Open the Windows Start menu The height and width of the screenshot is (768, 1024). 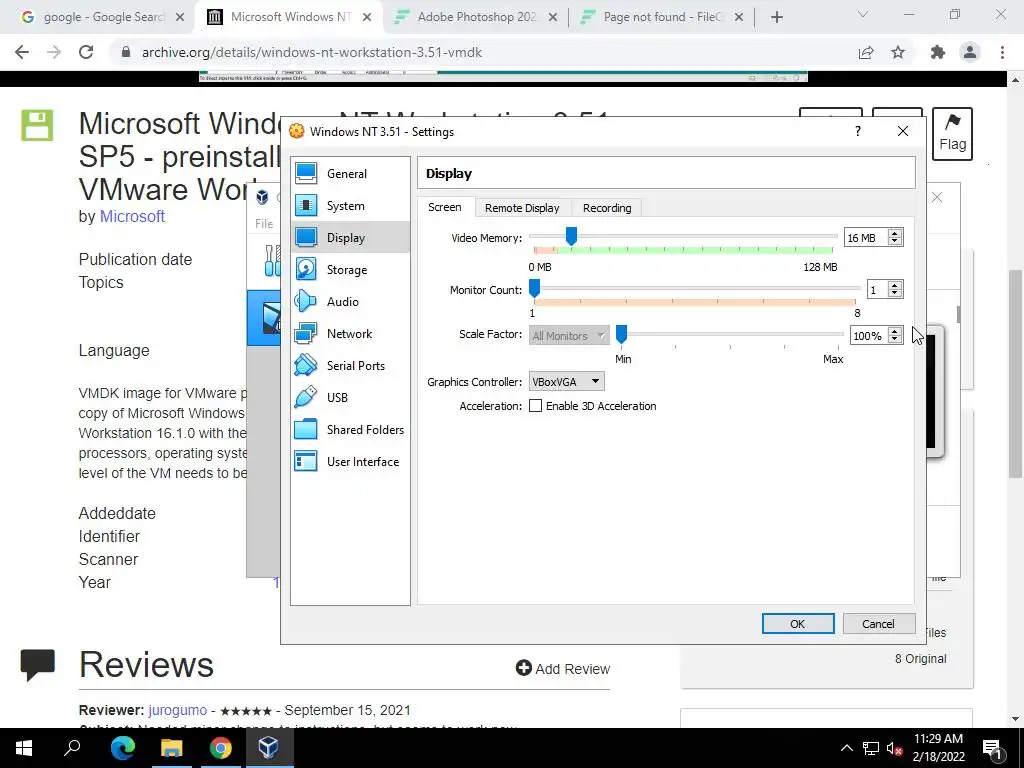pyautogui.click(x=24, y=748)
